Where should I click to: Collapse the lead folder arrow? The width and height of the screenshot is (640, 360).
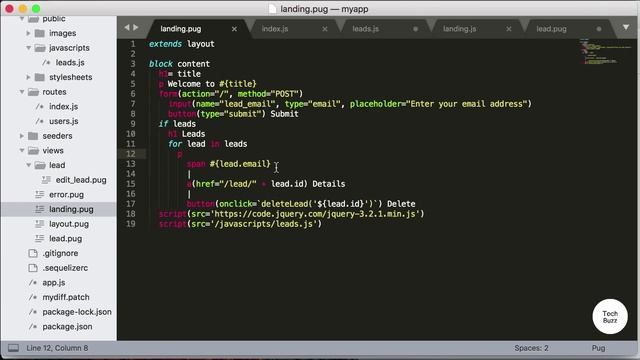point(28,165)
